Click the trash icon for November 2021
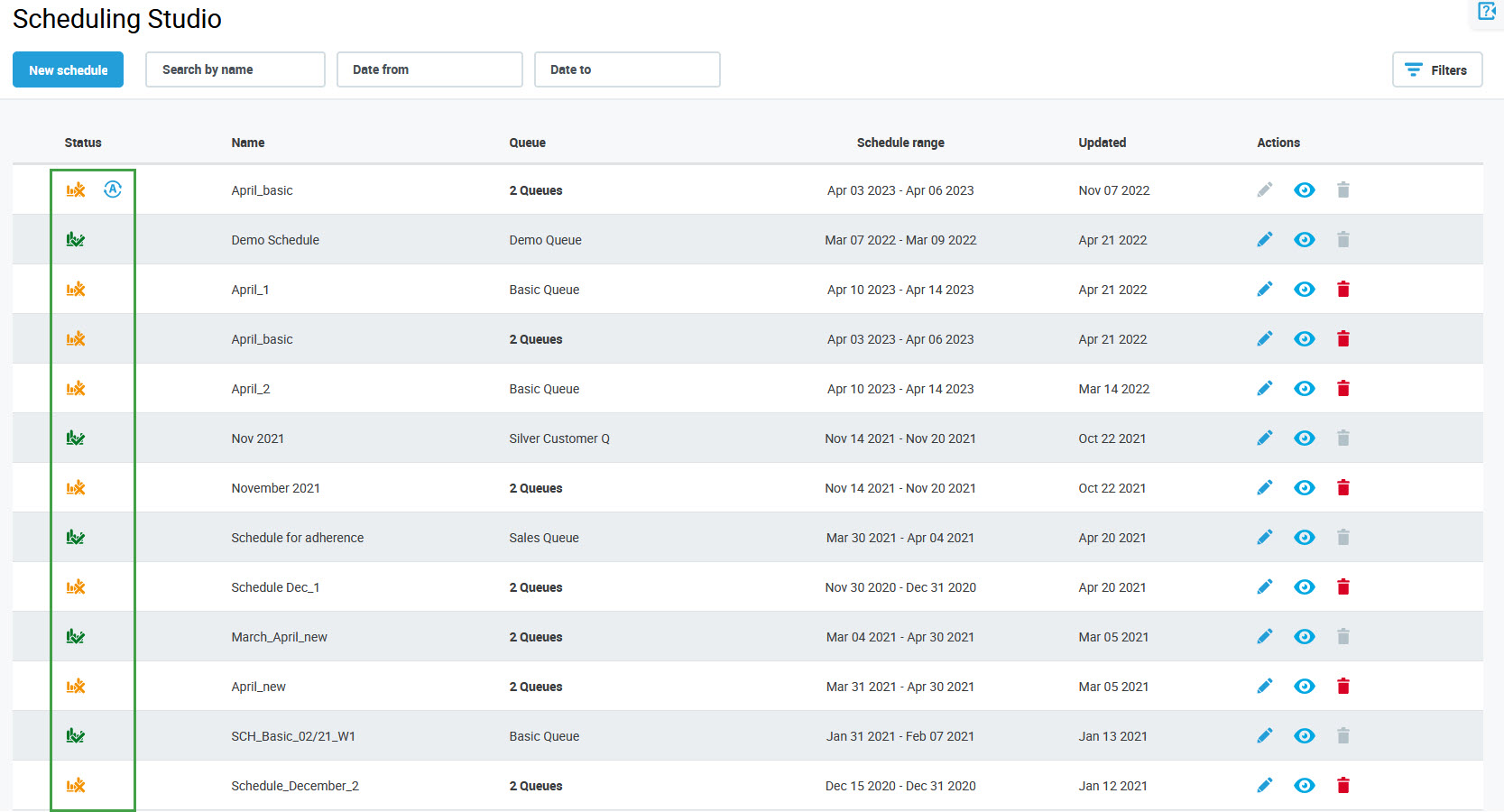The width and height of the screenshot is (1504, 812). pyautogui.click(x=1343, y=487)
